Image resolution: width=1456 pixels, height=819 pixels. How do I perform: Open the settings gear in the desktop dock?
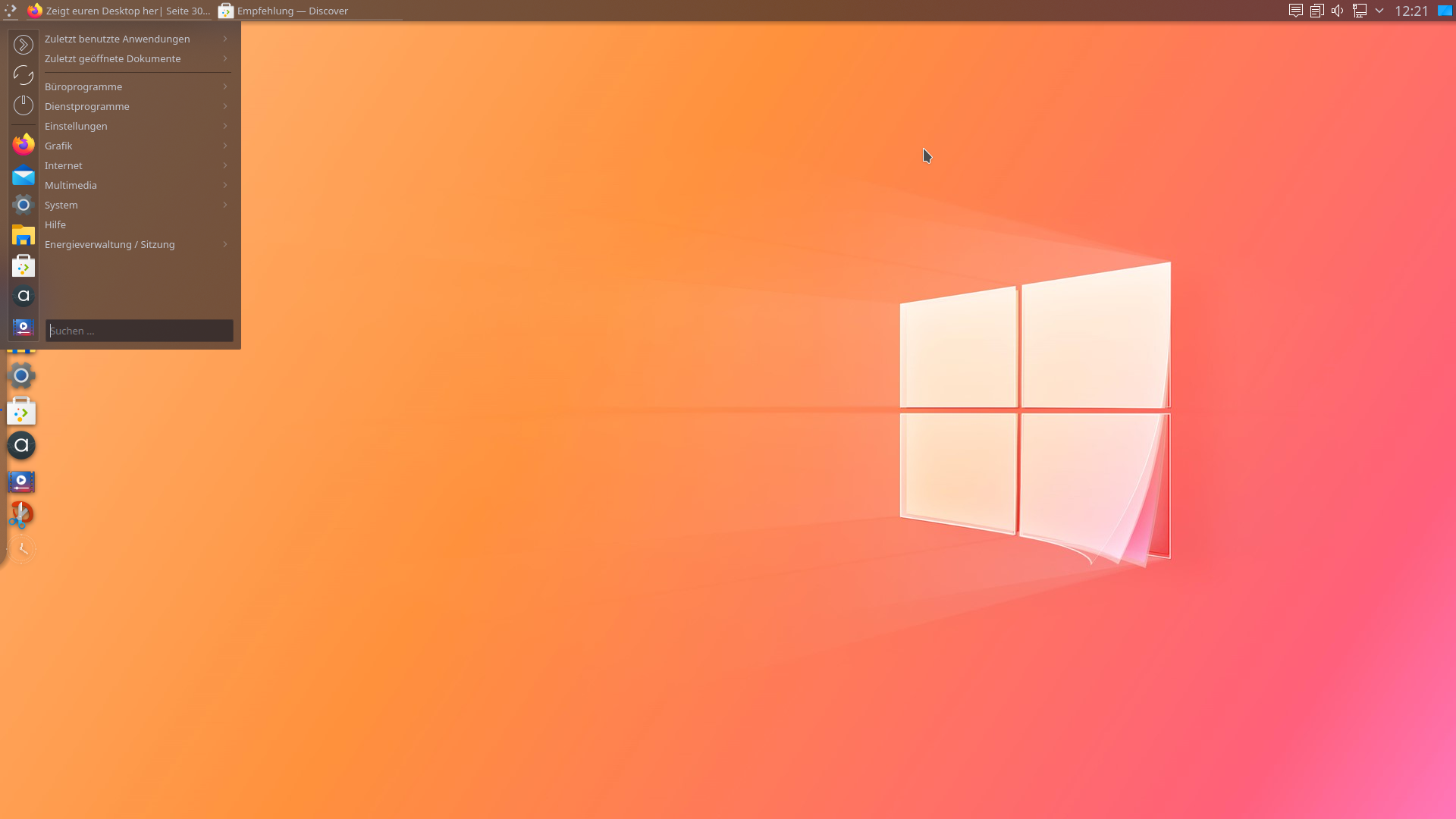coord(21,375)
